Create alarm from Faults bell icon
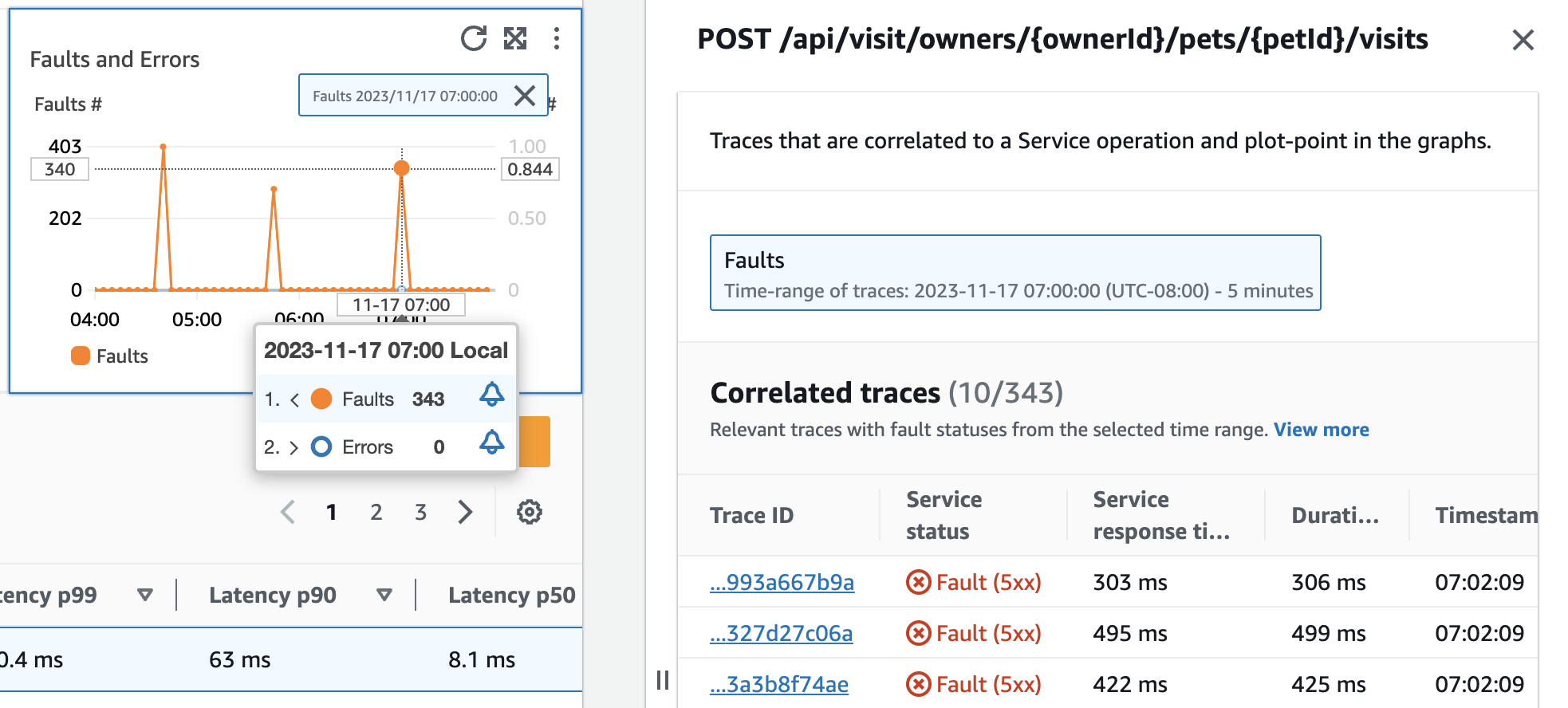Screen dimensions: 1568x708 pyautogui.click(x=491, y=395)
